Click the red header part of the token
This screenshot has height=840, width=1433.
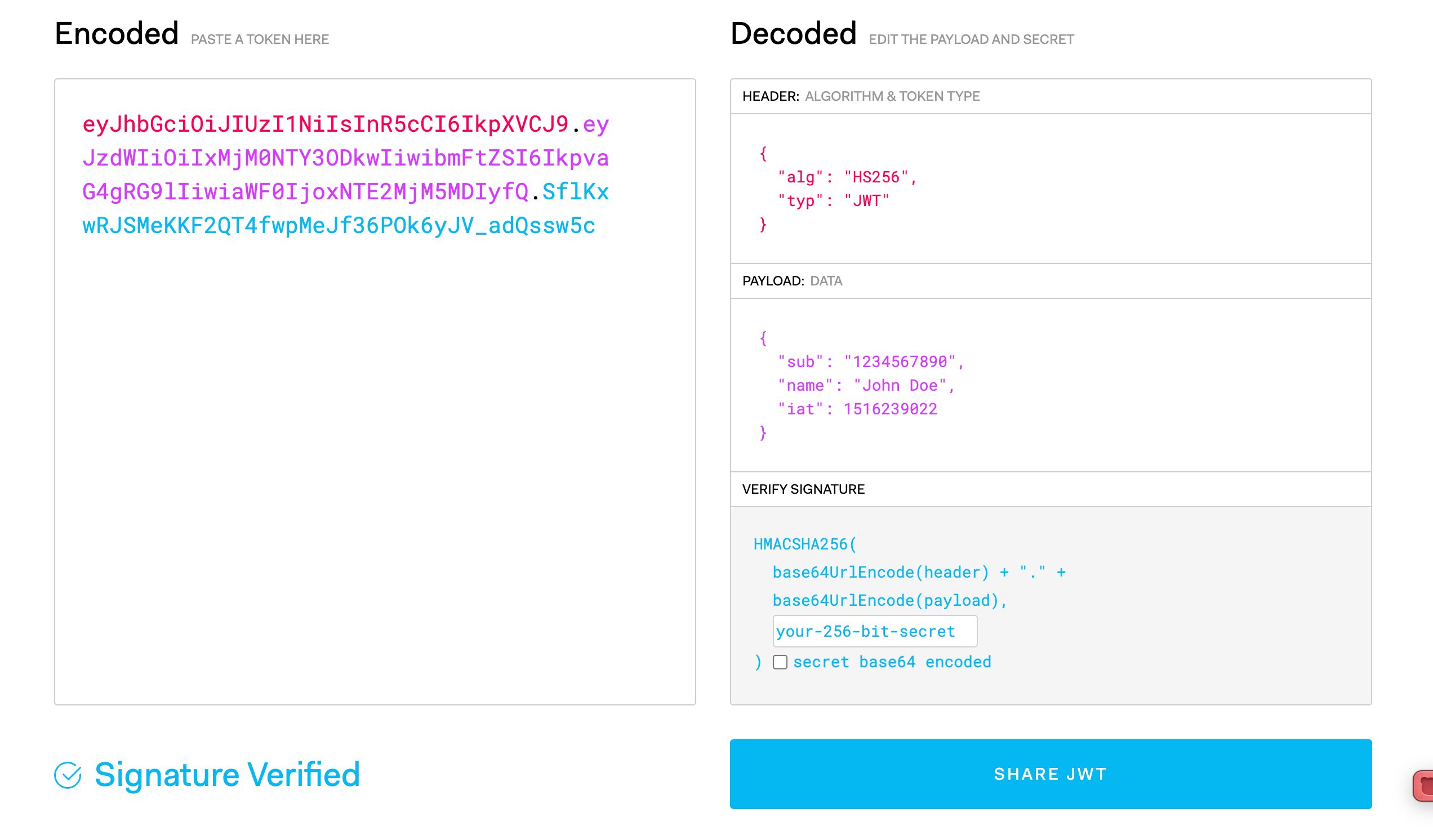click(325, 124)
